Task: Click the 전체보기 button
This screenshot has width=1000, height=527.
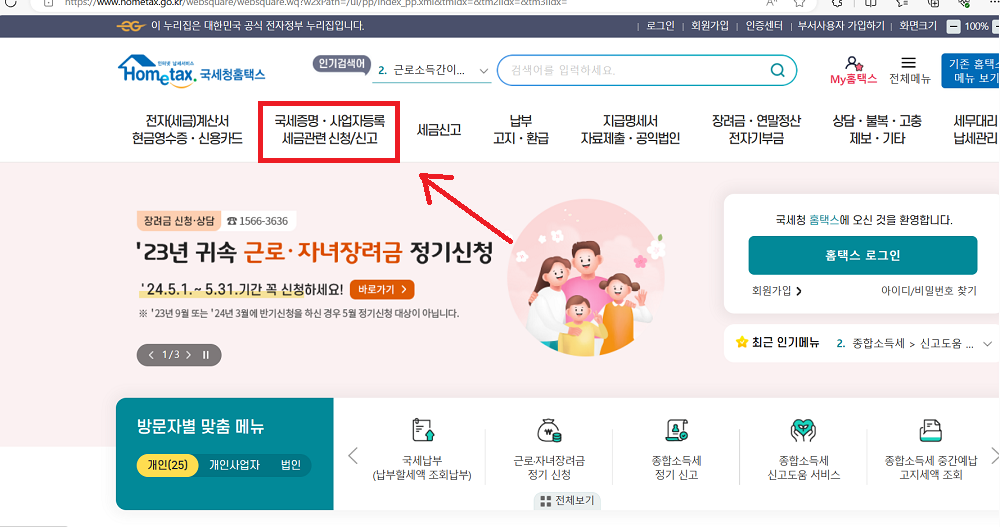Action: click(567, 501)
